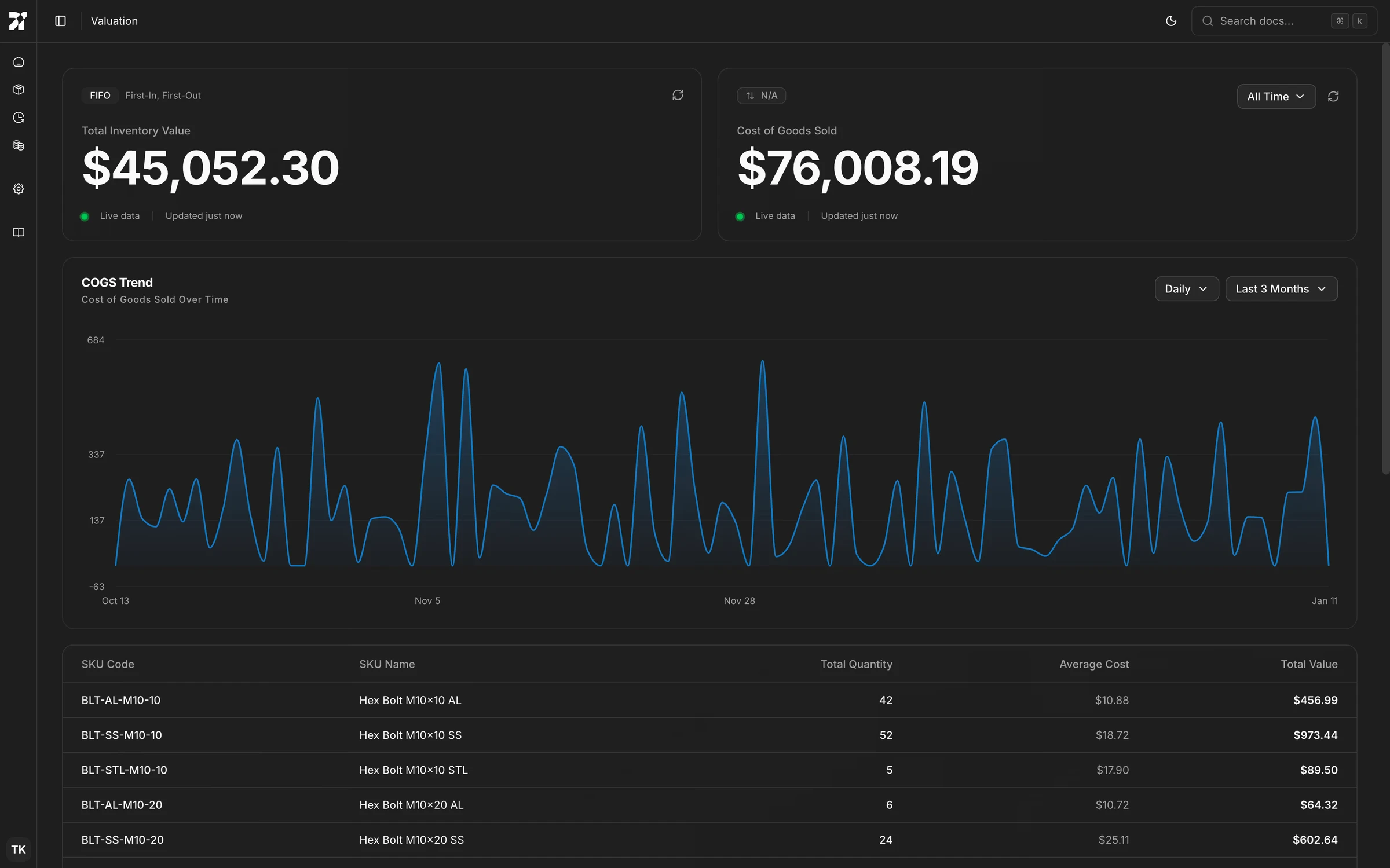
Task: Toggle the sidebar panel collapse button
Action: tap(60, 21)
